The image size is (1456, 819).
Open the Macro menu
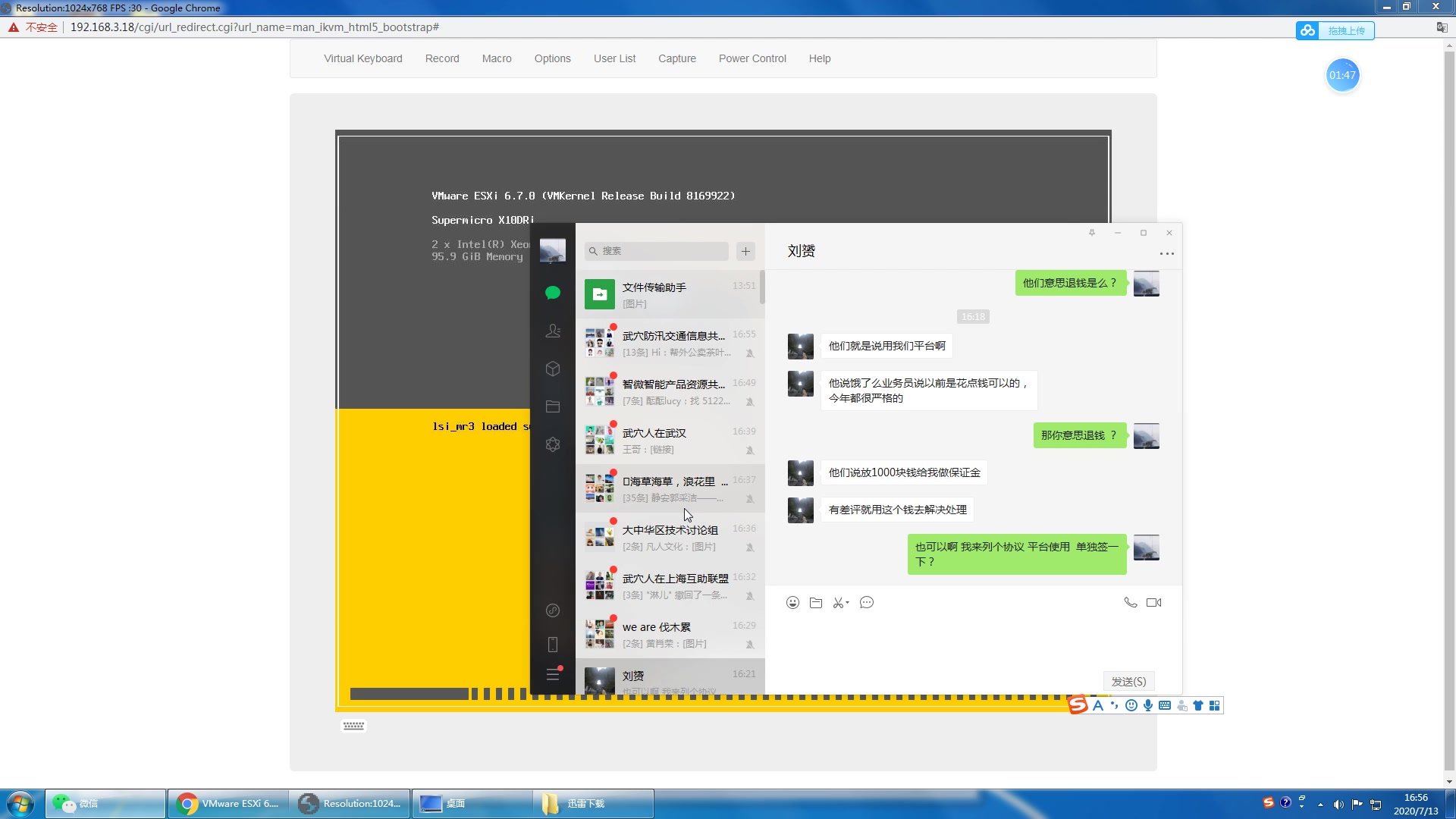[x=497, y=58]
